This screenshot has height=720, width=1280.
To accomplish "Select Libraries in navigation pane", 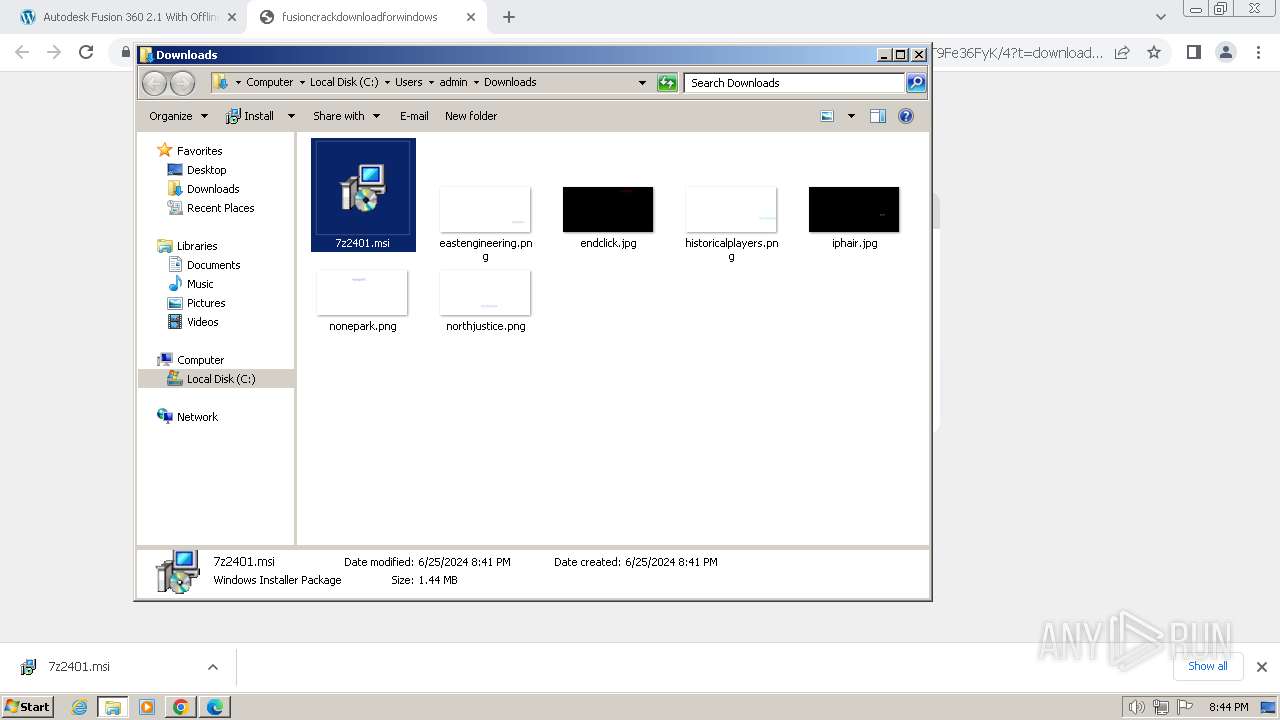I will click(197, 246).
